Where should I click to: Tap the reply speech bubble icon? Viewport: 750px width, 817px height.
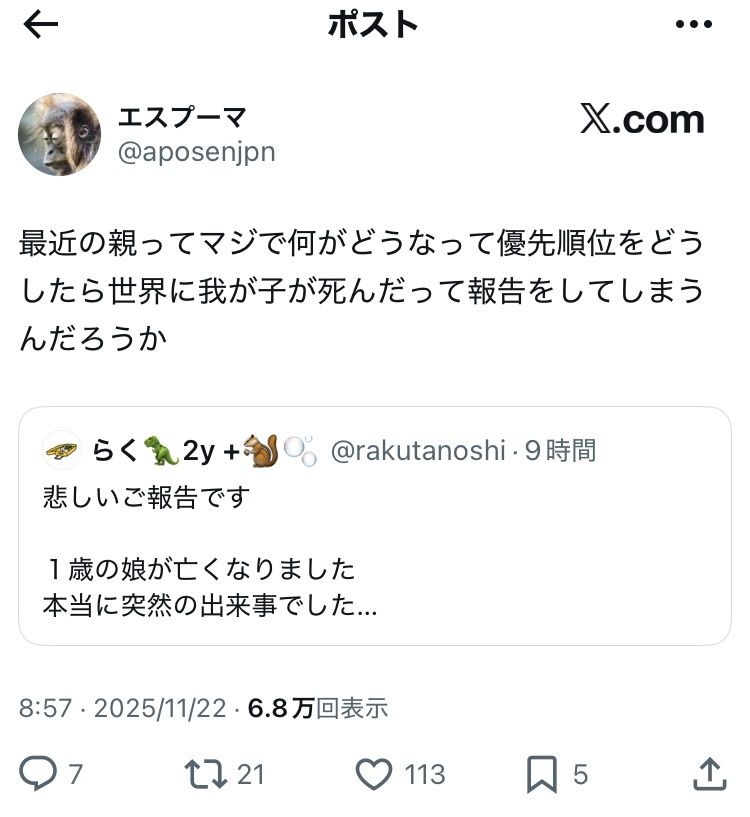38,773
